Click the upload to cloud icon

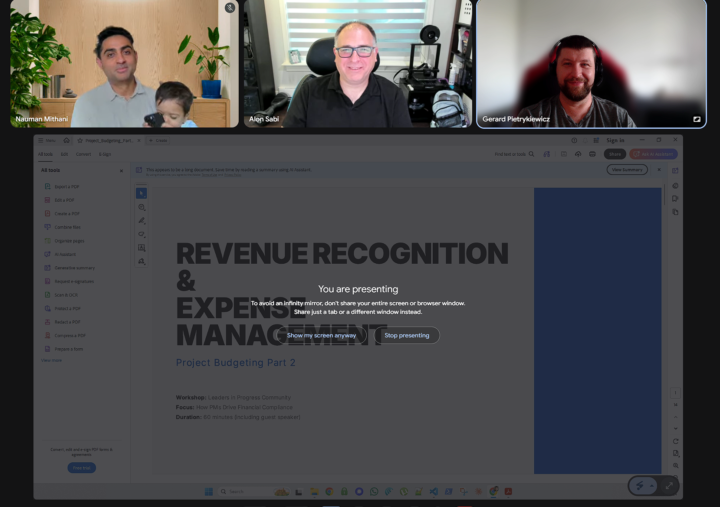tap(578, 154)
